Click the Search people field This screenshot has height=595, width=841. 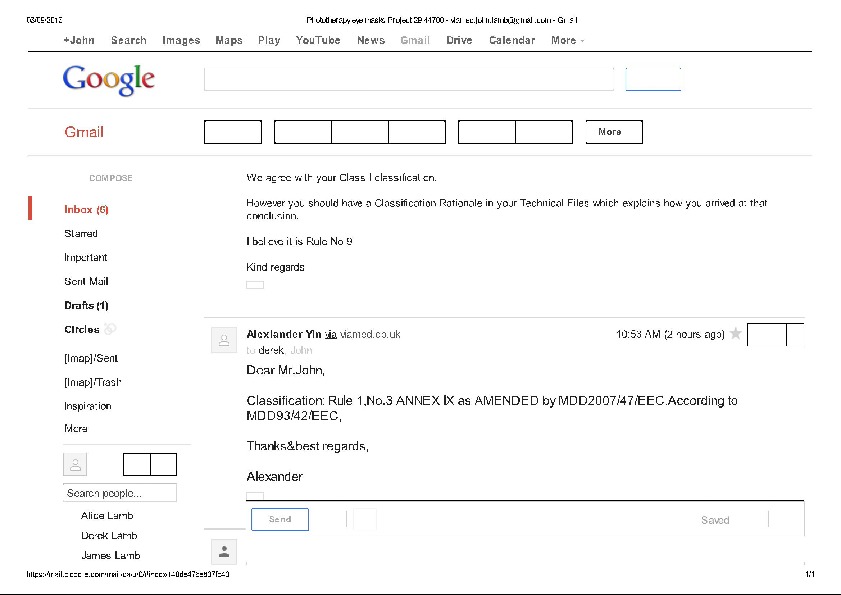pyautogui.click(x=119, y=493)
